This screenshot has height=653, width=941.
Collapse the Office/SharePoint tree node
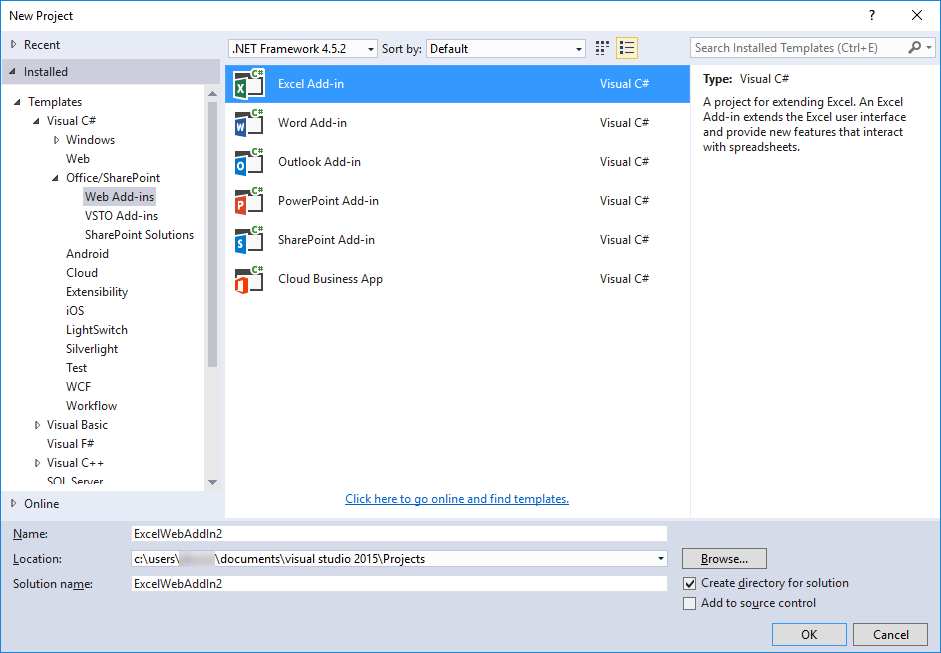[56, 178]
